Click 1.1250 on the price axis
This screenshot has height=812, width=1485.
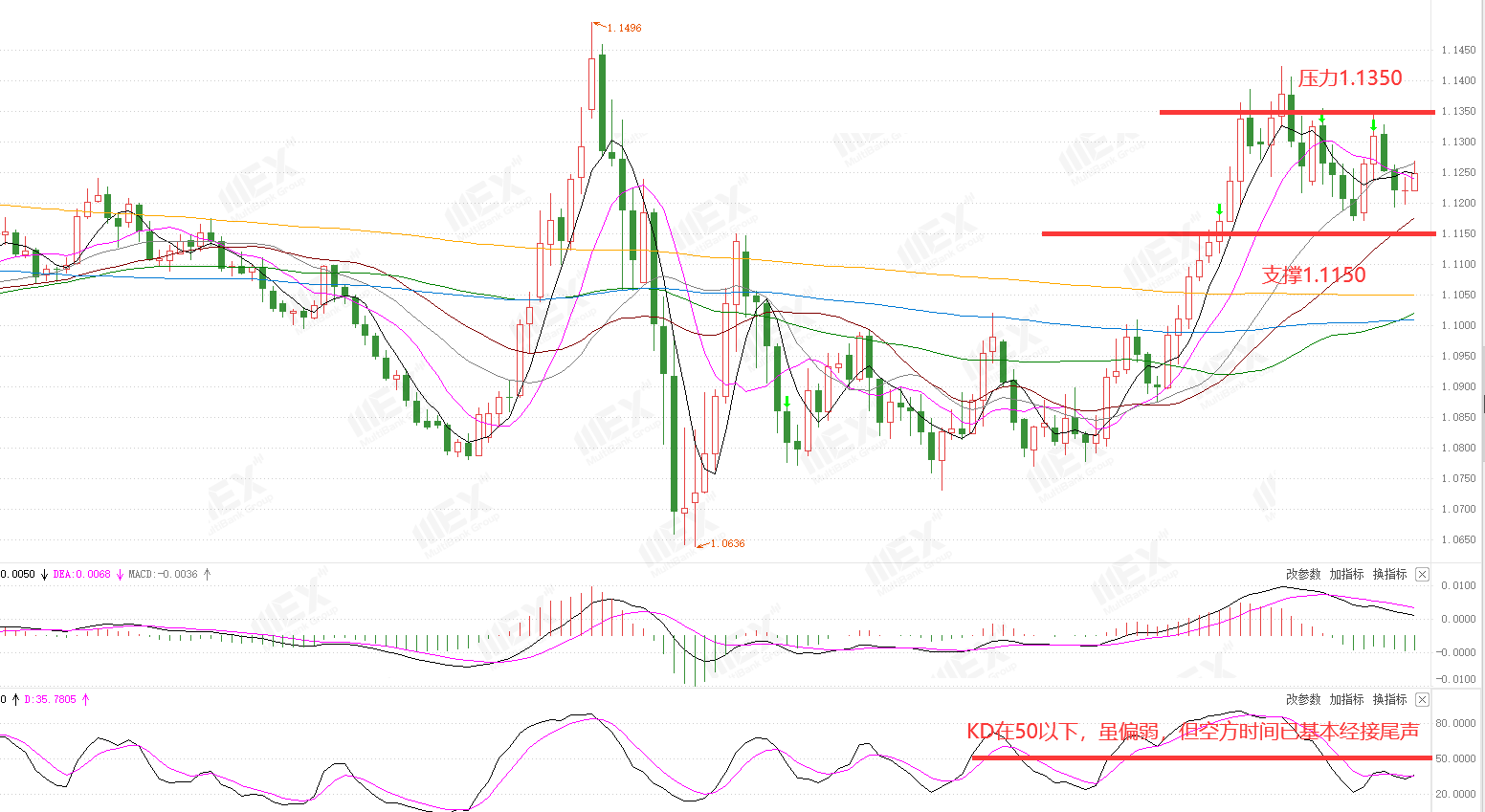point(1458,173)
